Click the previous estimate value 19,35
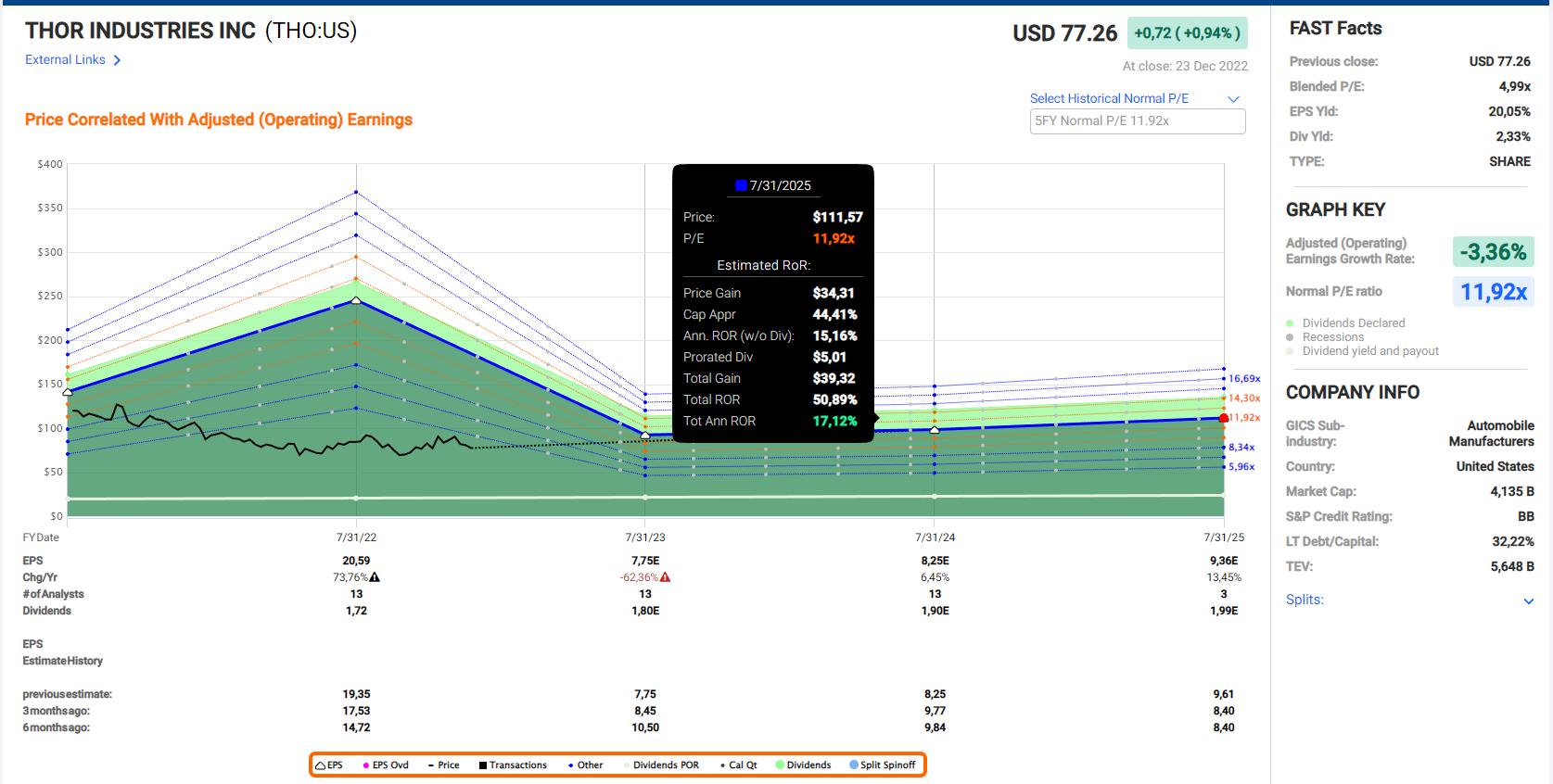This screenshot has width=1553, height=784. 356,694
